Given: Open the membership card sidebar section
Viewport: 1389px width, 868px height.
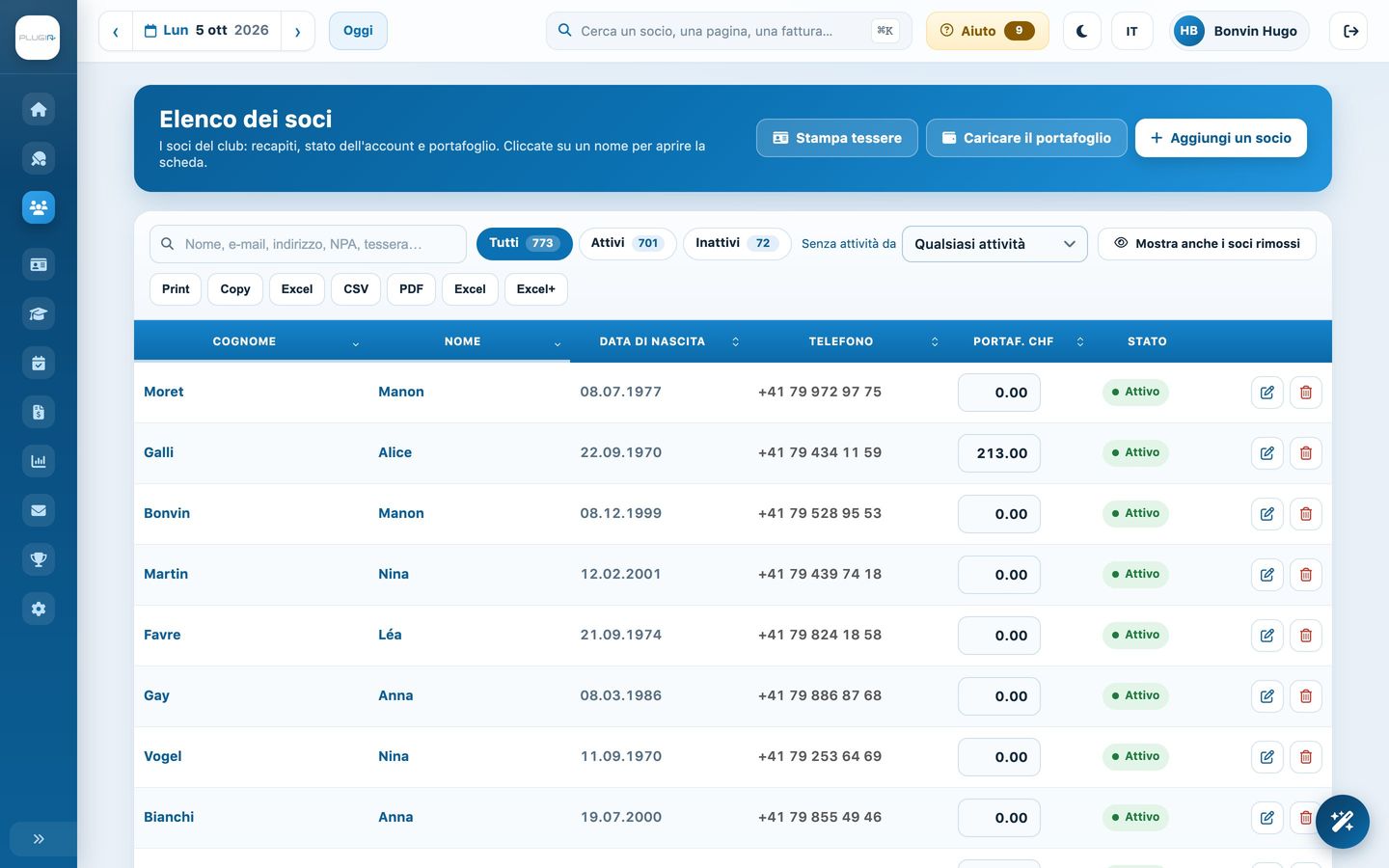Looking at the screenshot, I should click(39, 264).
